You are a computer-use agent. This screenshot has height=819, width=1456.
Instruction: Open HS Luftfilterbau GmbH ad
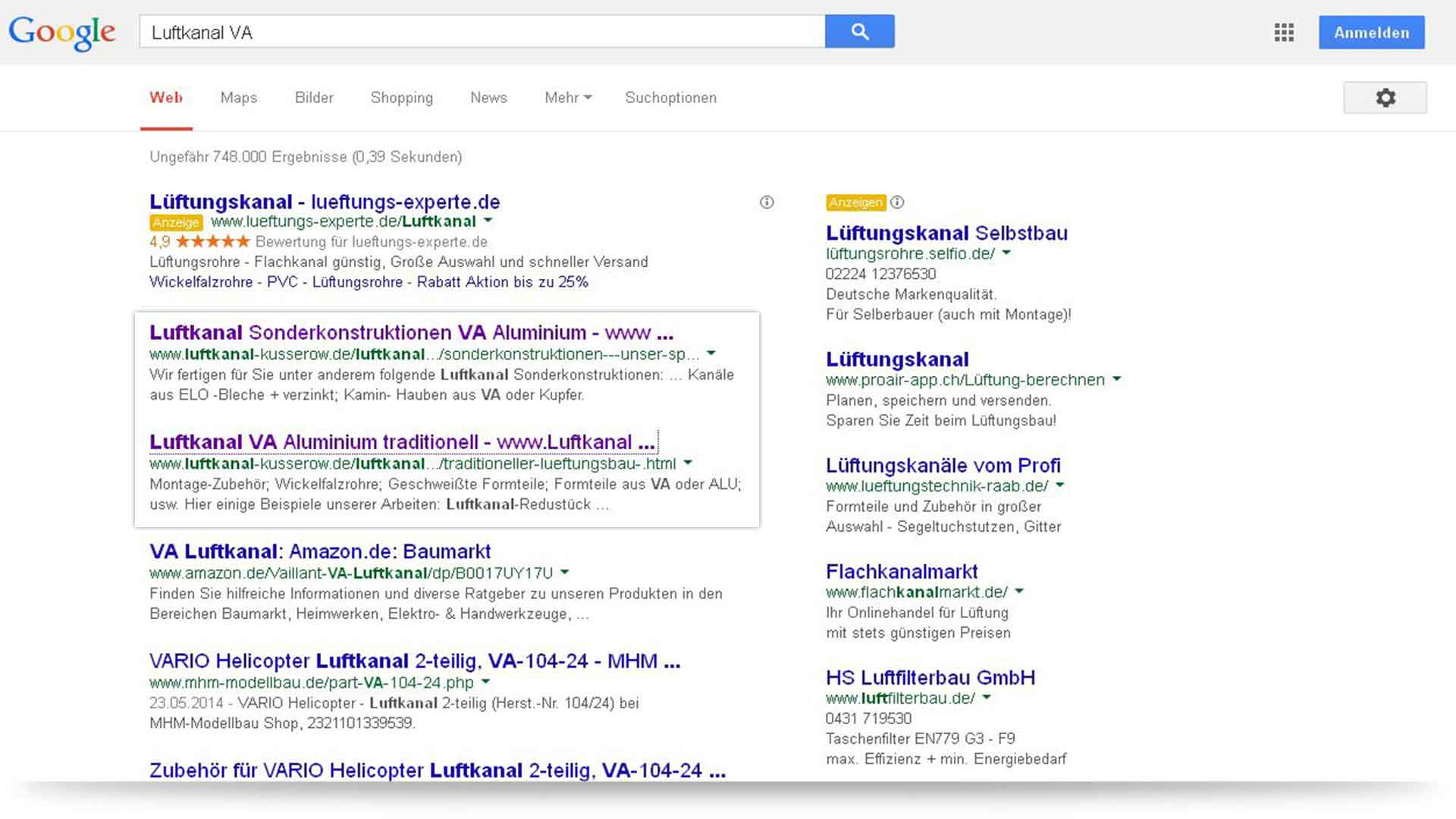click(930, 678)
